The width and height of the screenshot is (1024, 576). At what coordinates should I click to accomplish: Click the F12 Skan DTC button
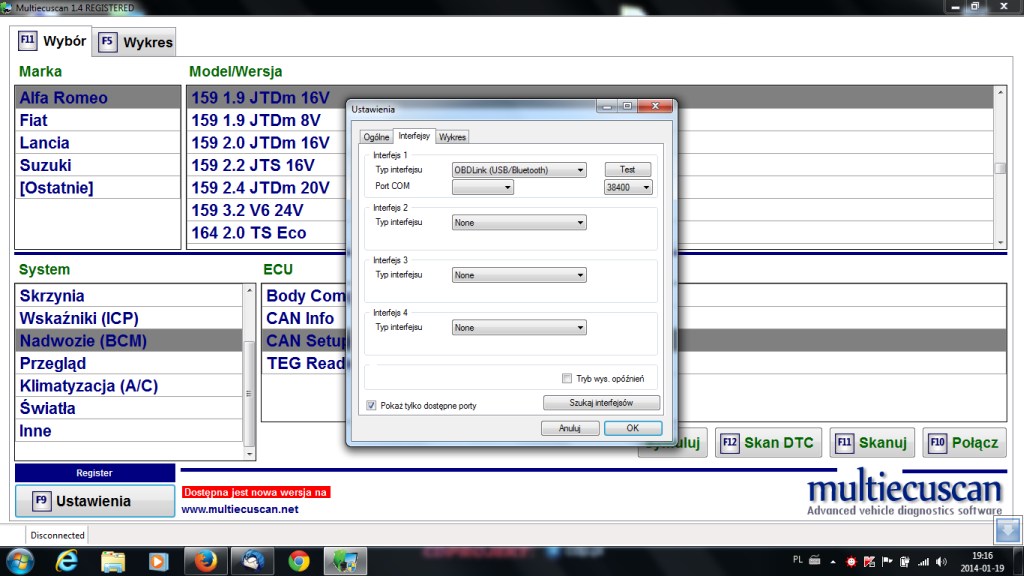tap(768, 443)
